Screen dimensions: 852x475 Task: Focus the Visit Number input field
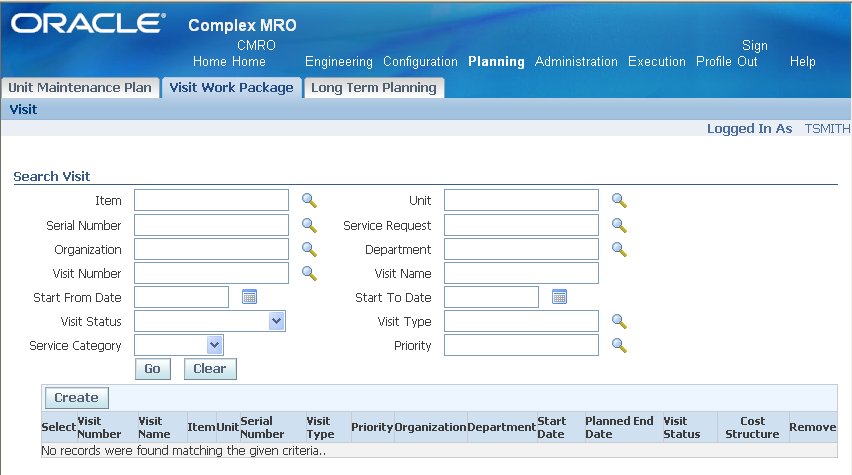coord(211,273)
